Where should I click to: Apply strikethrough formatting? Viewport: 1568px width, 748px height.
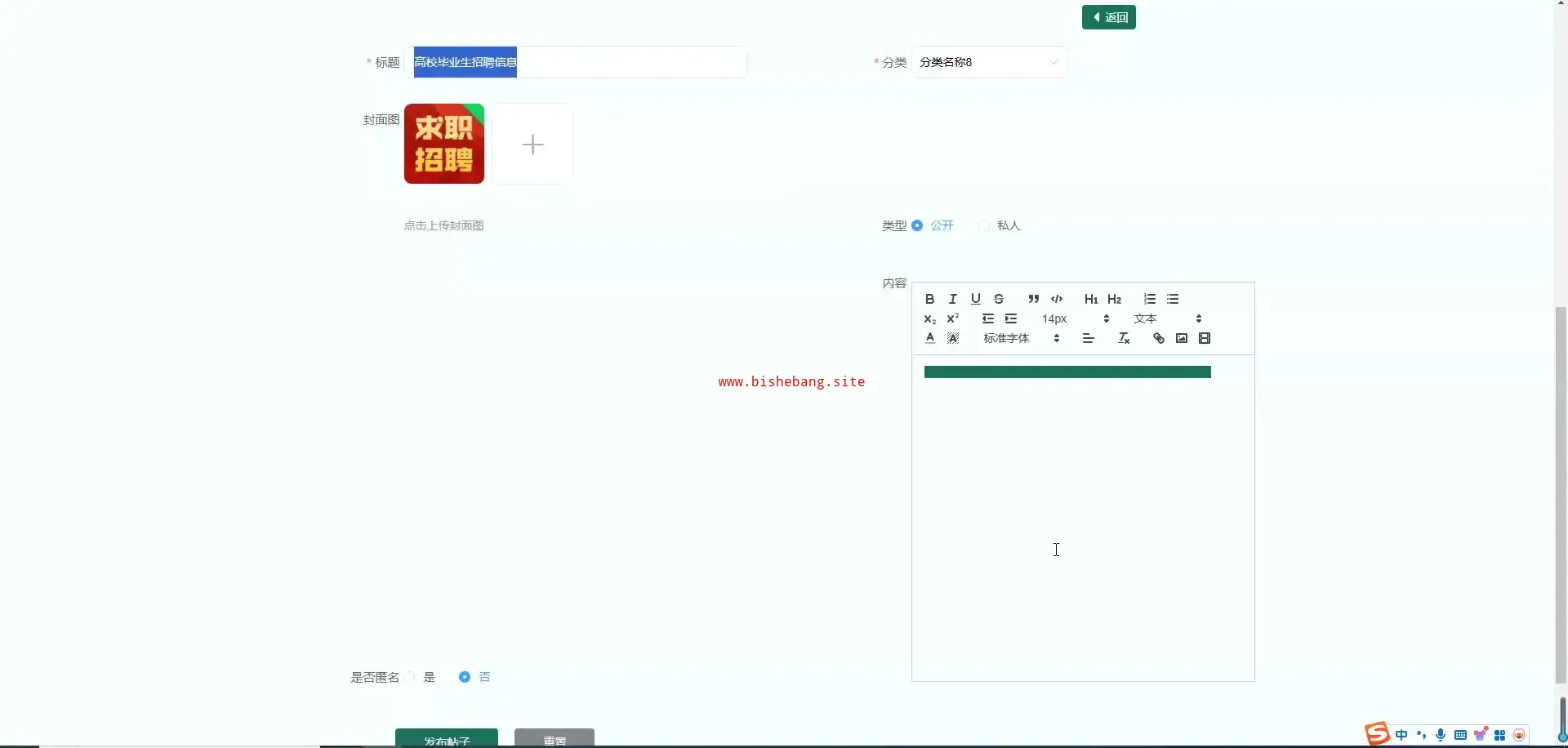pyautogui.click(x=998, y=299)
